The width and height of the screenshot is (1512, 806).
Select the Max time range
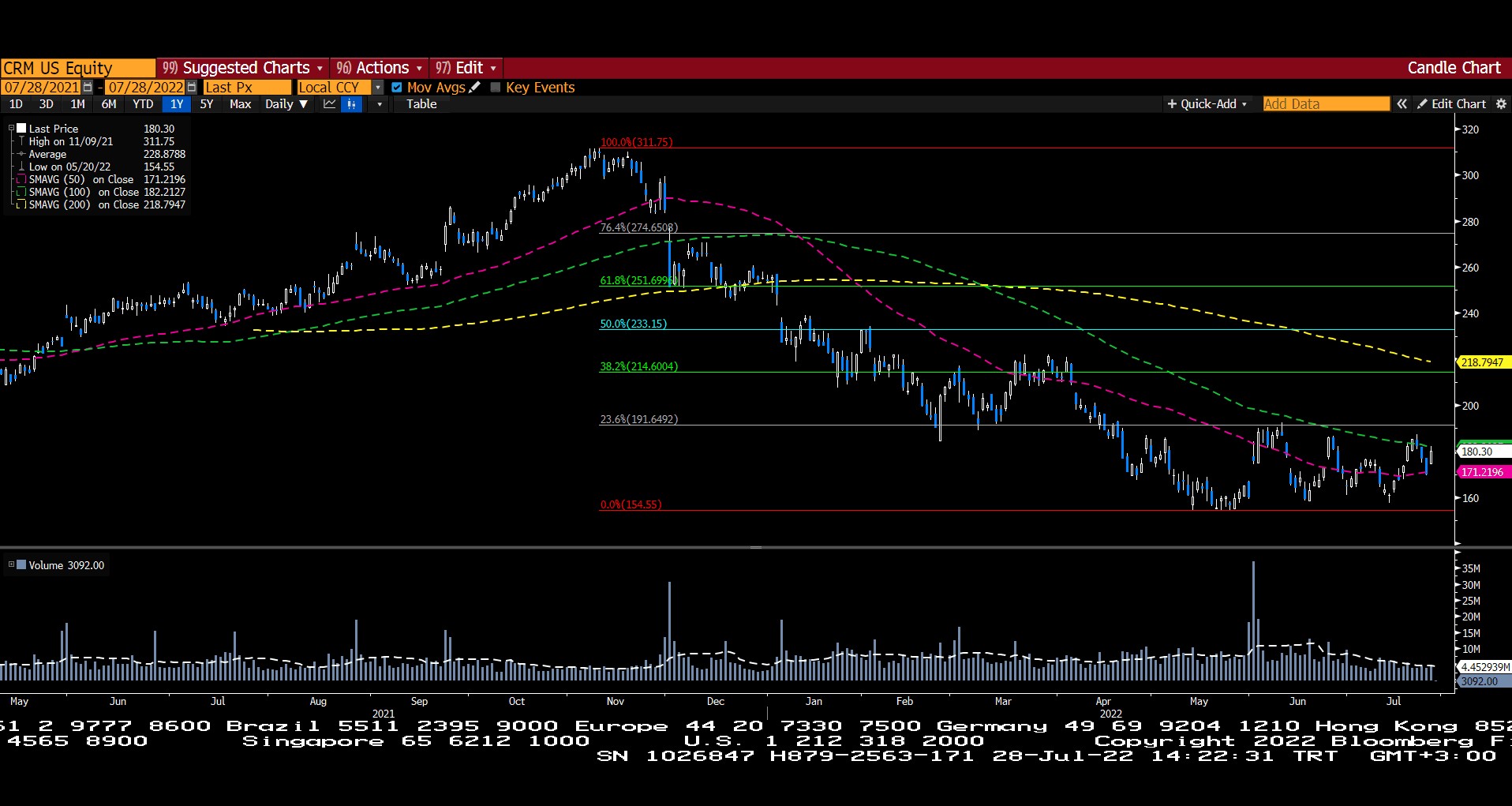tap(241, 104)
